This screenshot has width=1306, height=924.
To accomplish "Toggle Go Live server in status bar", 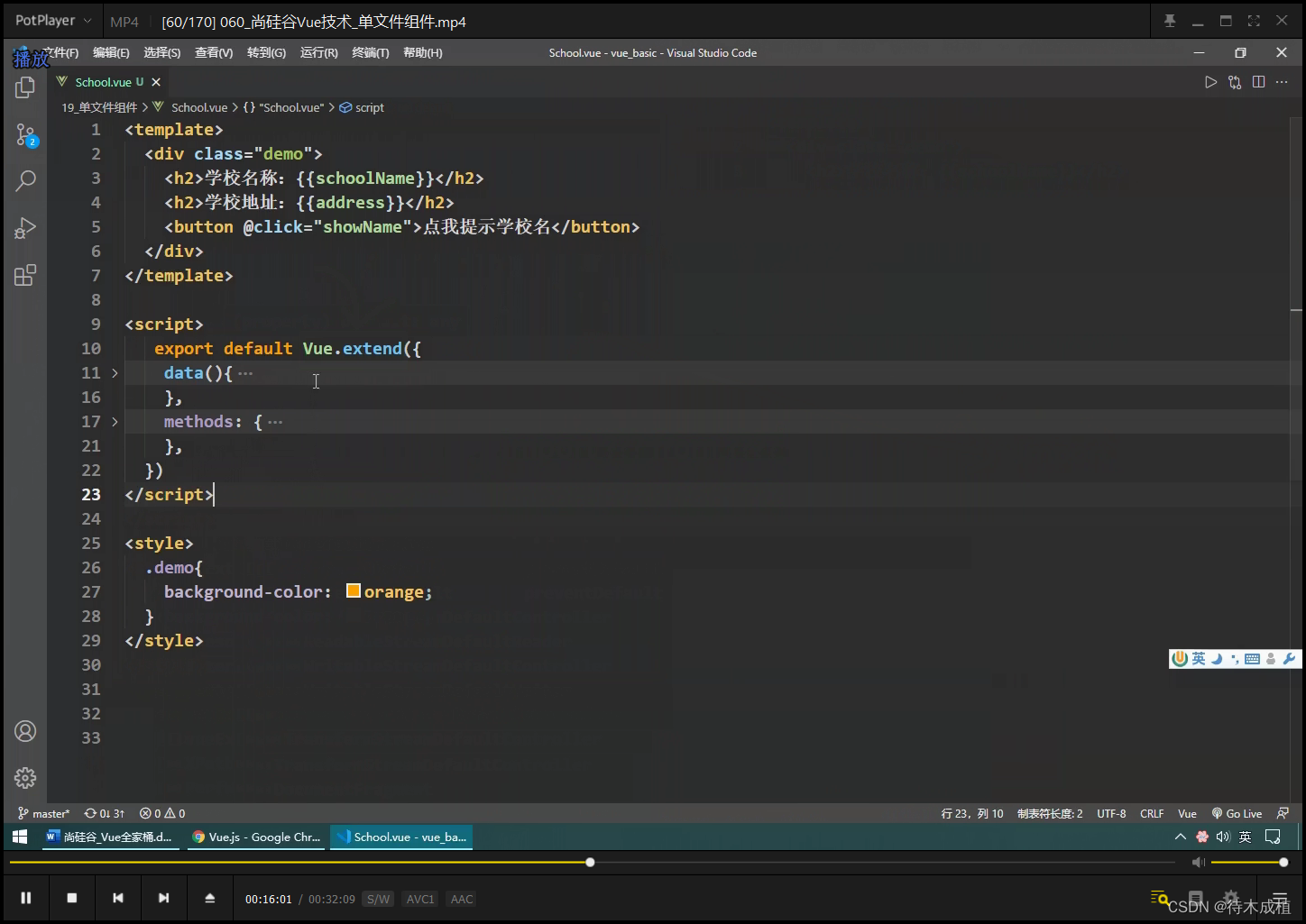I will tap(1237, 813).
